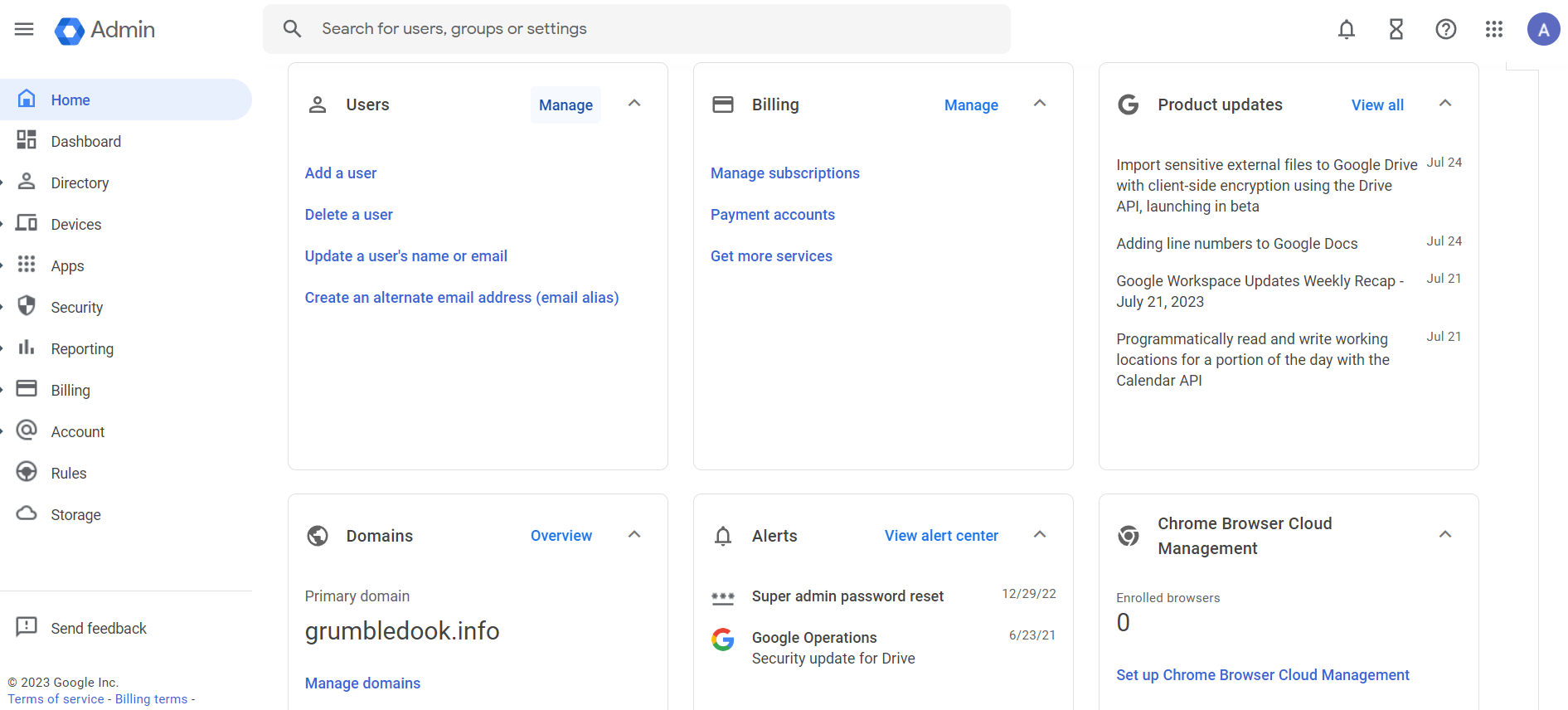Viewport: 1568px width, 710px height.
Task: Click the Rules sidebar icon
Action: (x=27, y=472)
